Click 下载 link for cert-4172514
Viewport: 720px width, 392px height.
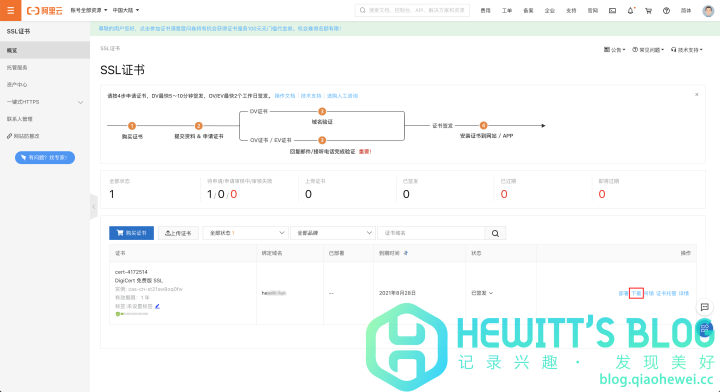tap(636, 293)
